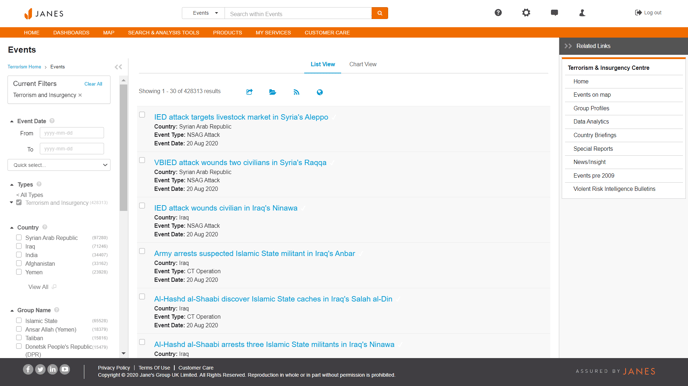The width and height of the screenshot is (688, 386).
Task: Open Events on map related link
Action: tap(592, 95)
